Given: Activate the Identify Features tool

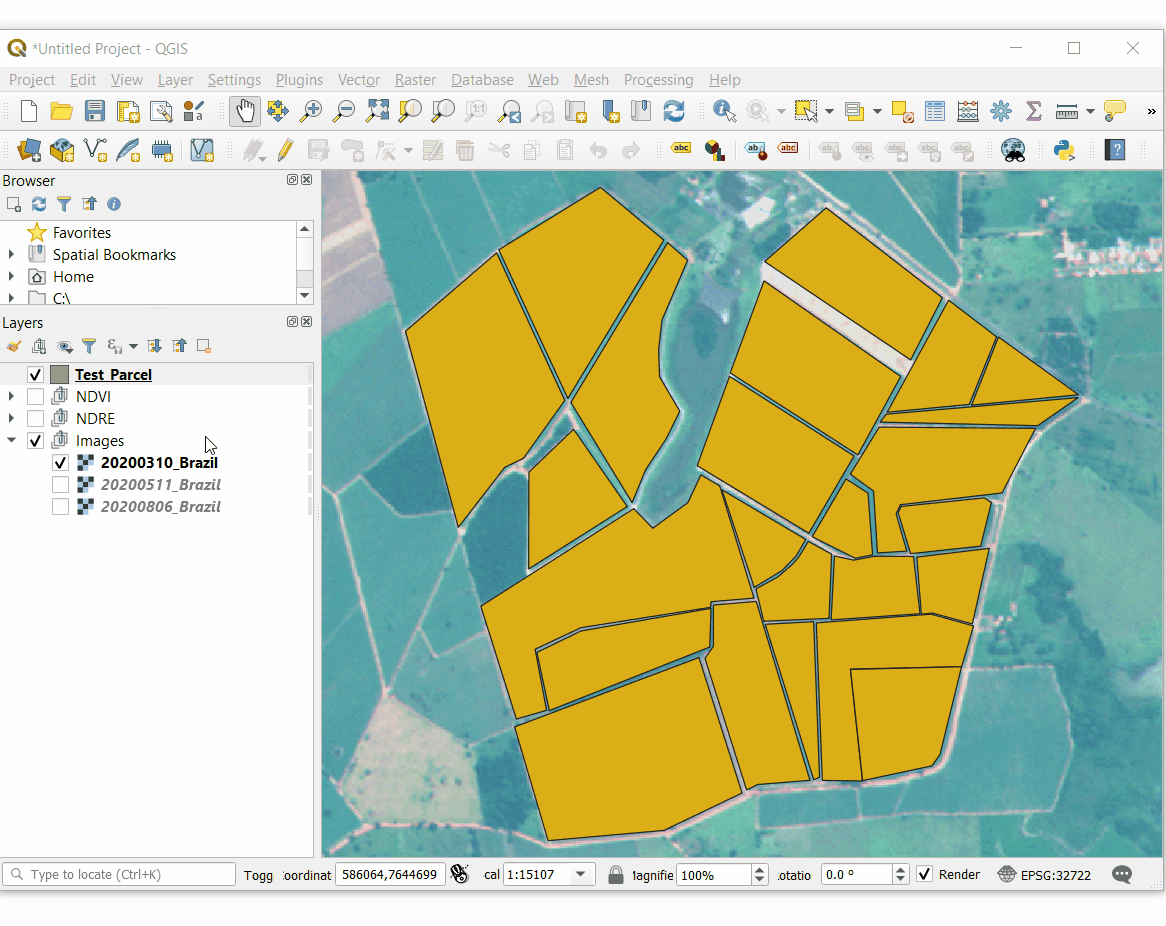Looking at the screenshot, I should tap(724, 111).
